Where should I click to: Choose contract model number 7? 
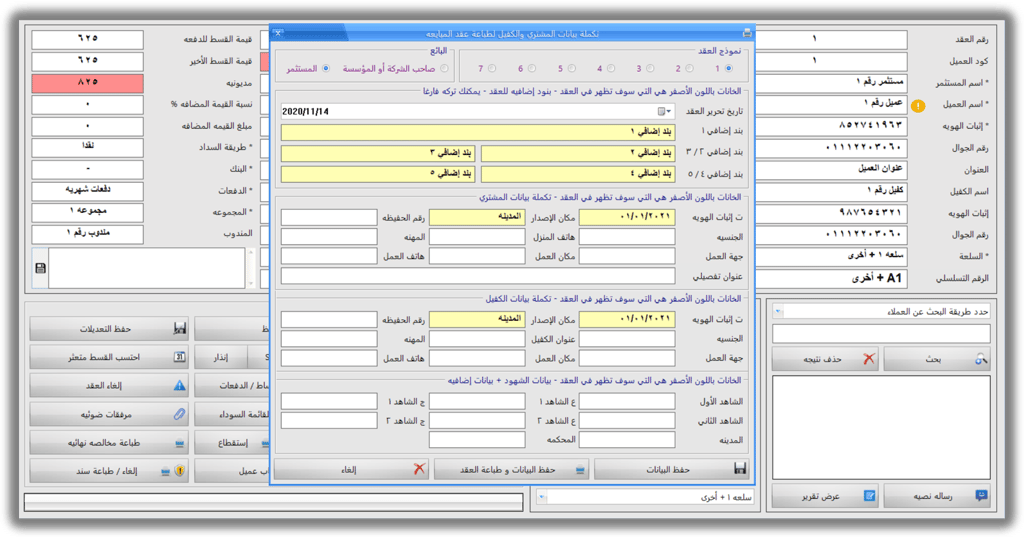point(492,68)
